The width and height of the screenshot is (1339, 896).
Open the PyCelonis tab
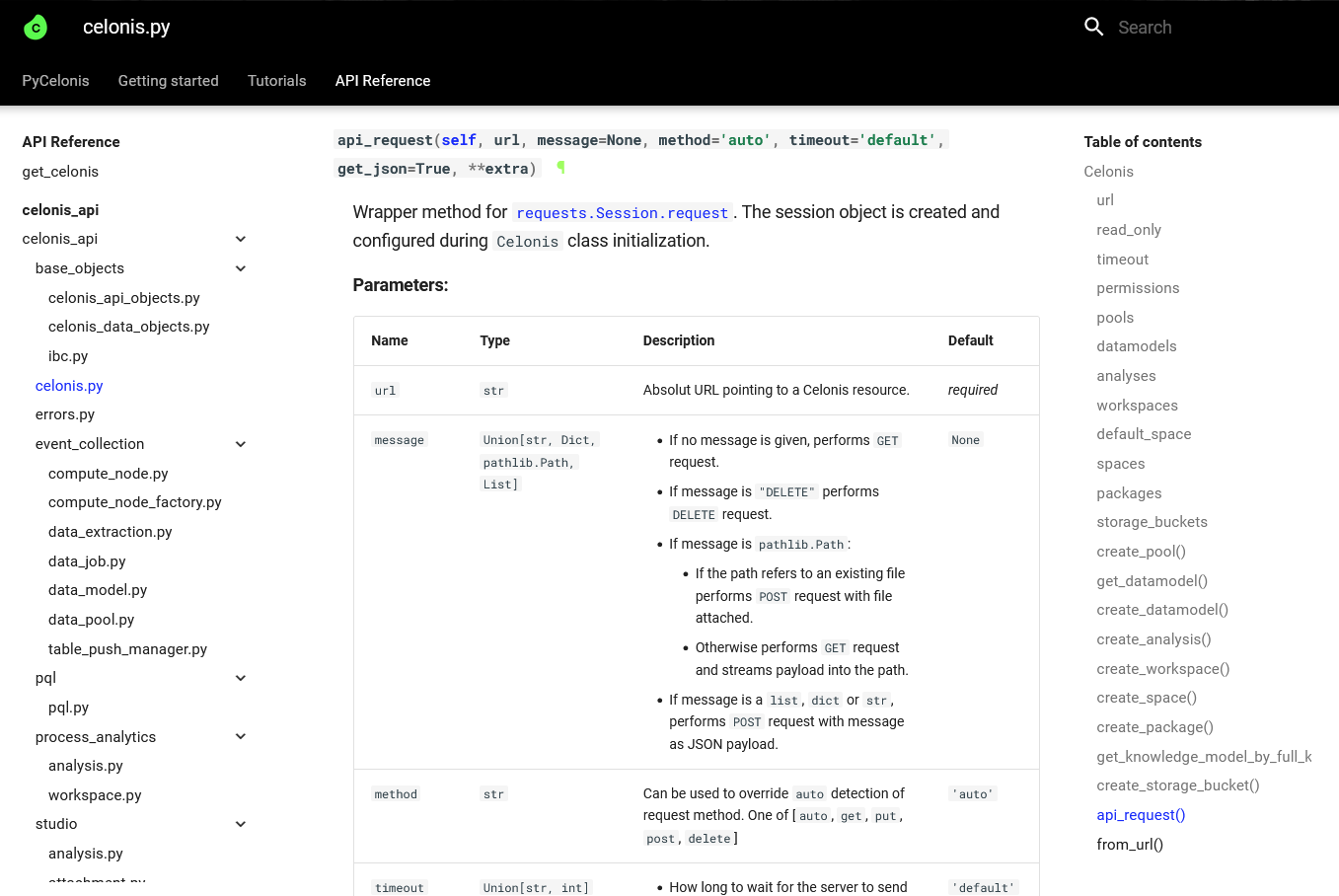click(56, 81)
